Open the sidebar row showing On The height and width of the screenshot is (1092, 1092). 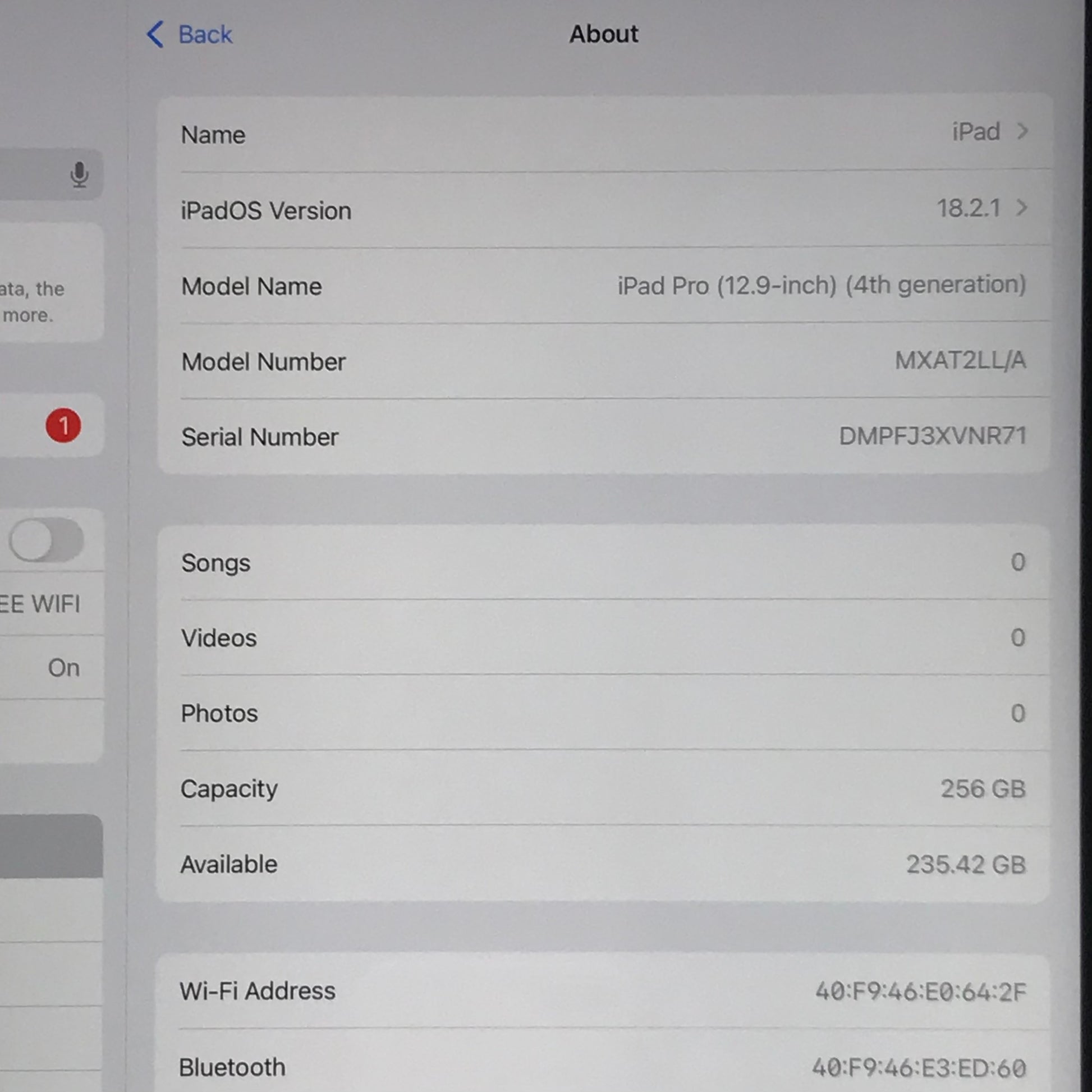52,668
